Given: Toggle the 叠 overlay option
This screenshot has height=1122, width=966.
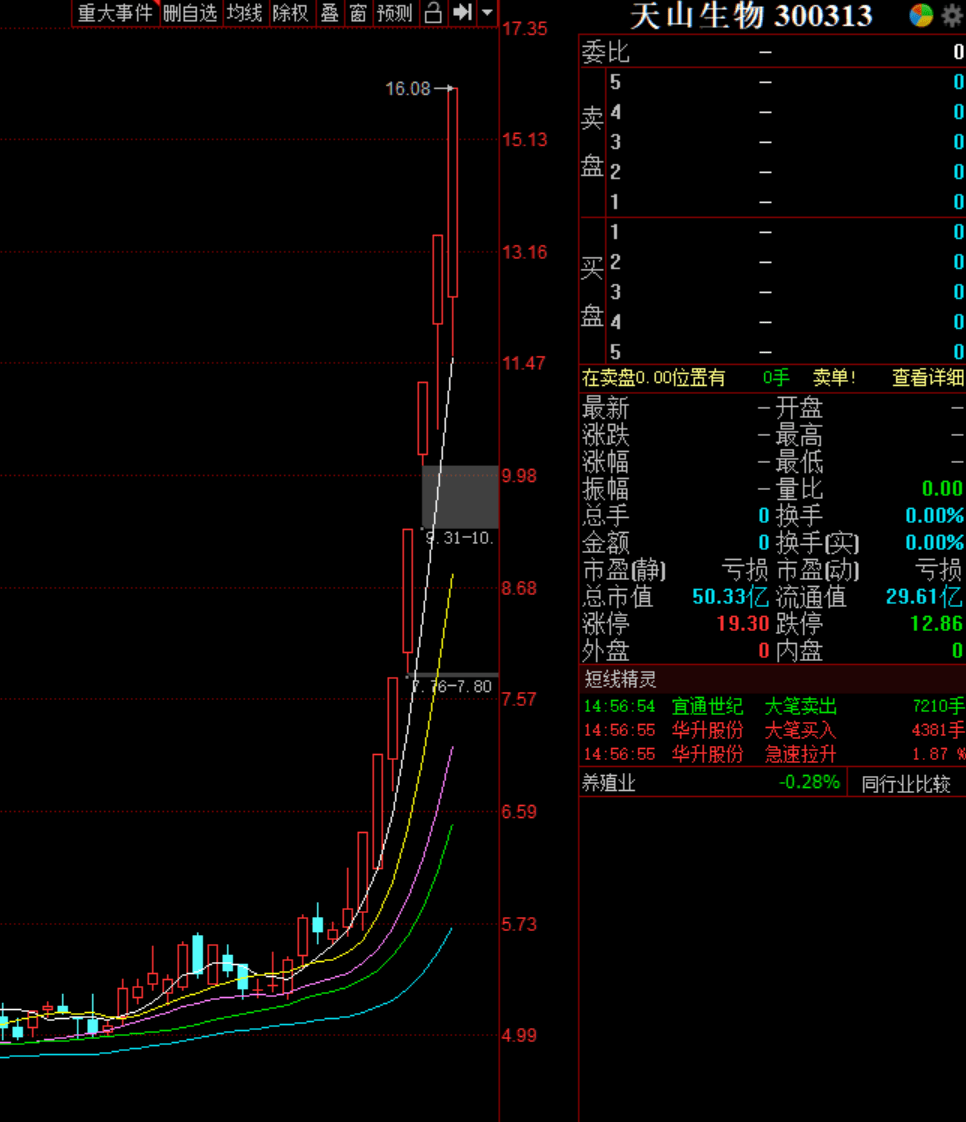Looking at the screenshot, I should point(329,13).
